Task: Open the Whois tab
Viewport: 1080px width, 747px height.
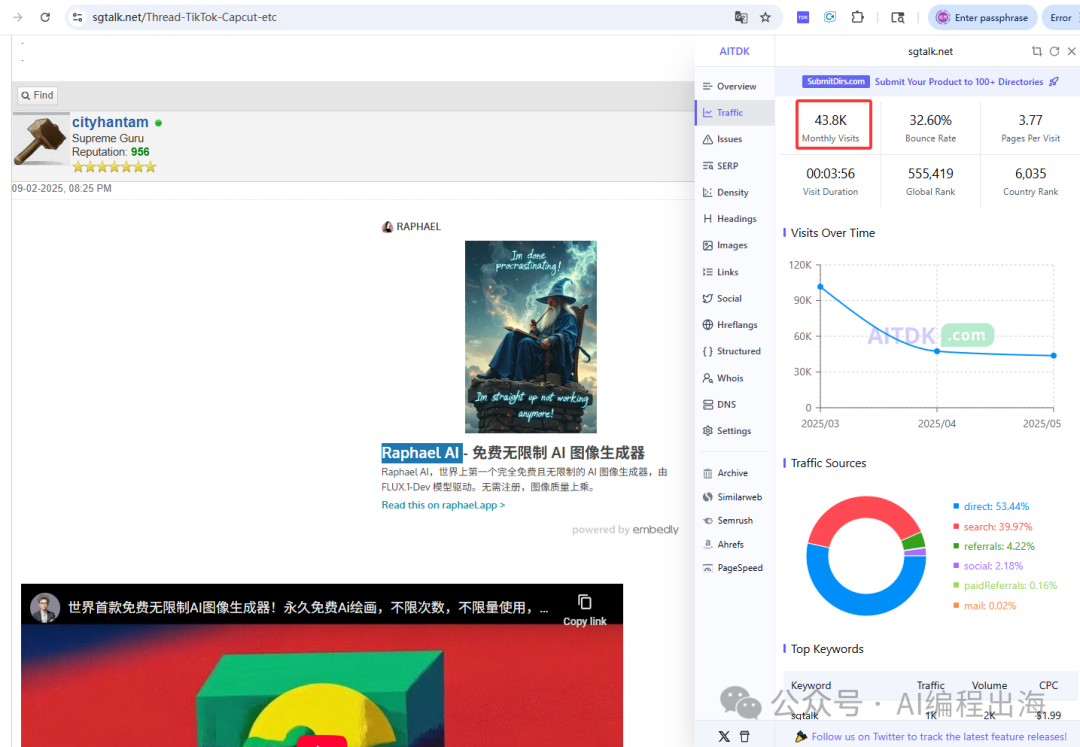Action: click(735, 378)
